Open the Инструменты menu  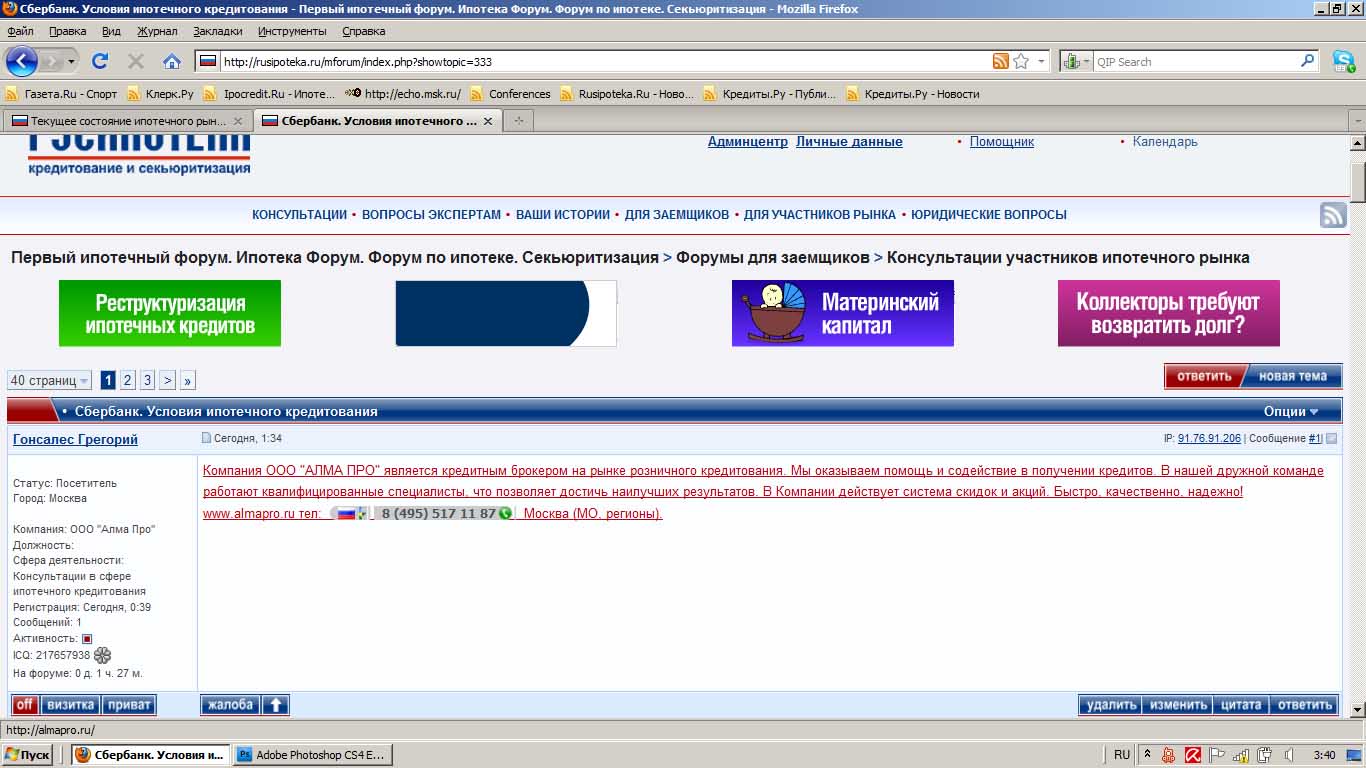tap(292, 31)
